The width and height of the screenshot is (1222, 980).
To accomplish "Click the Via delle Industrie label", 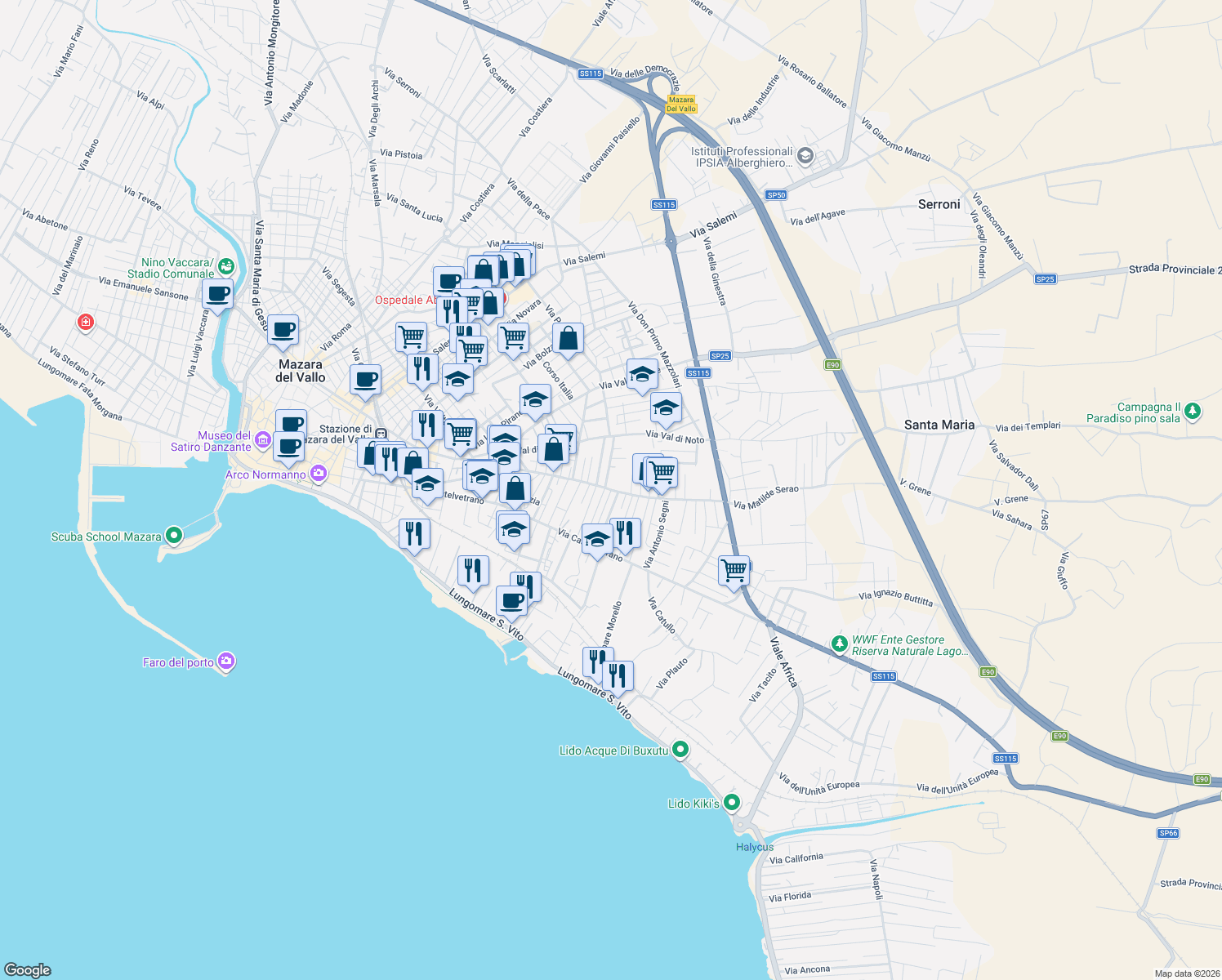I will (x=753, y=100).
